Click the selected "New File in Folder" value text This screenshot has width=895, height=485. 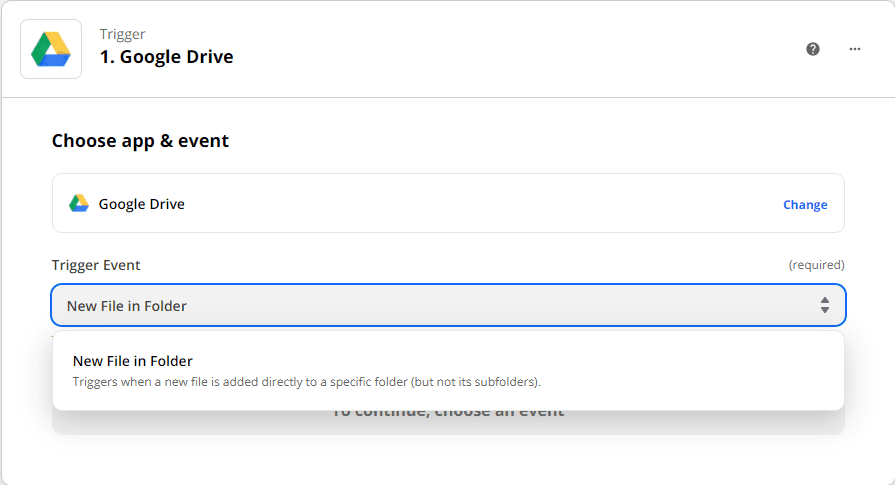tap(127, 306)
